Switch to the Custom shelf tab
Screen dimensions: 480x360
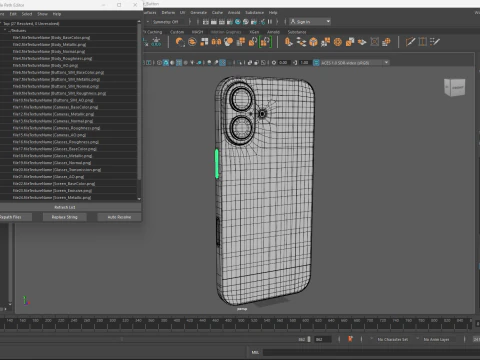click(x=177, y=32)
